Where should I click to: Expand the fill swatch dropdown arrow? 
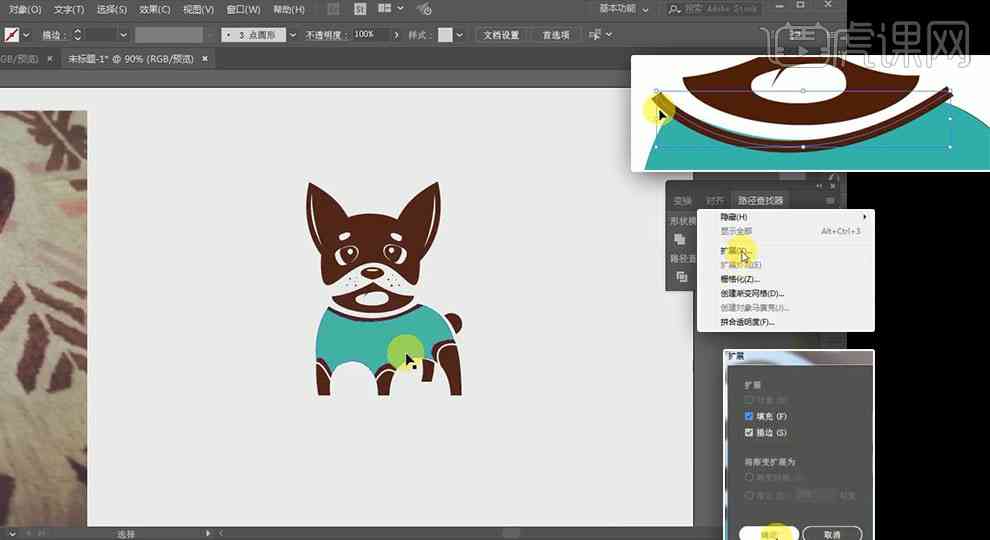27,35
